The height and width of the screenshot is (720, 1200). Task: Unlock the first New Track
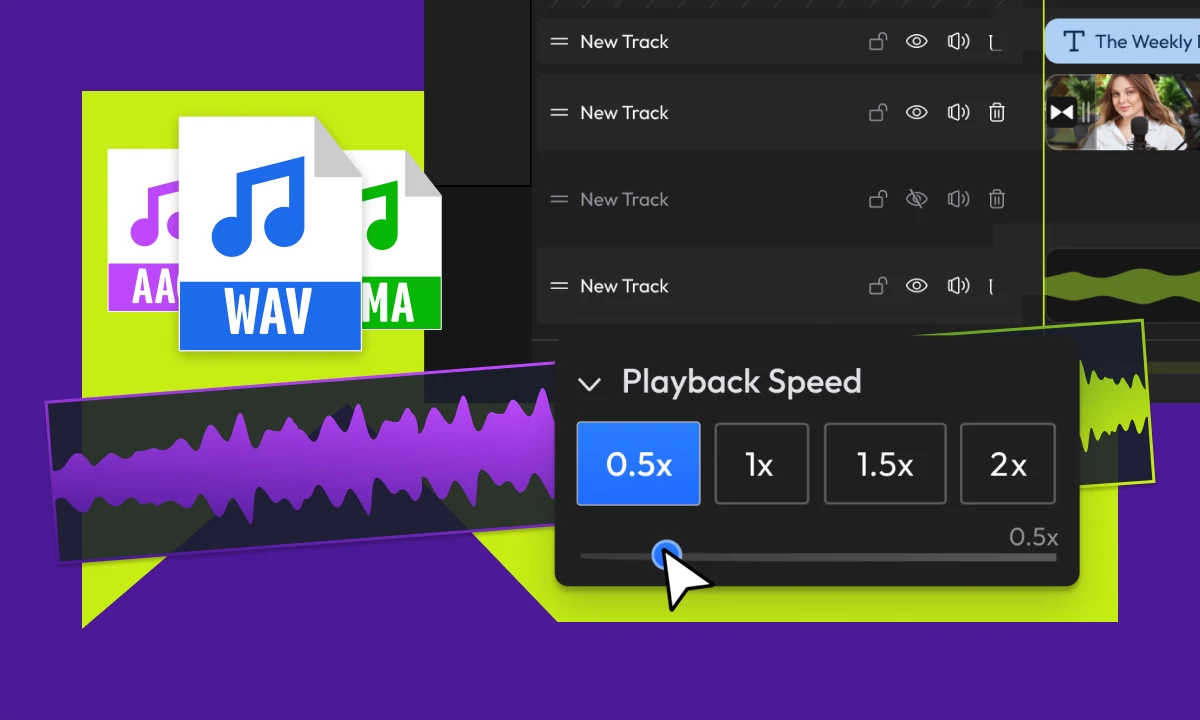click(877, 41)
